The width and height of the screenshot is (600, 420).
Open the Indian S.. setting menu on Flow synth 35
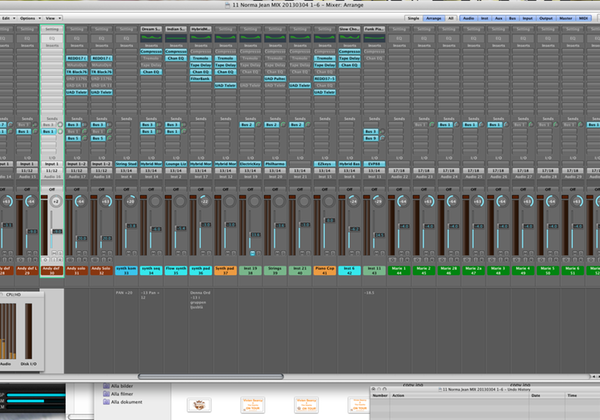click(x=176, y=29)
